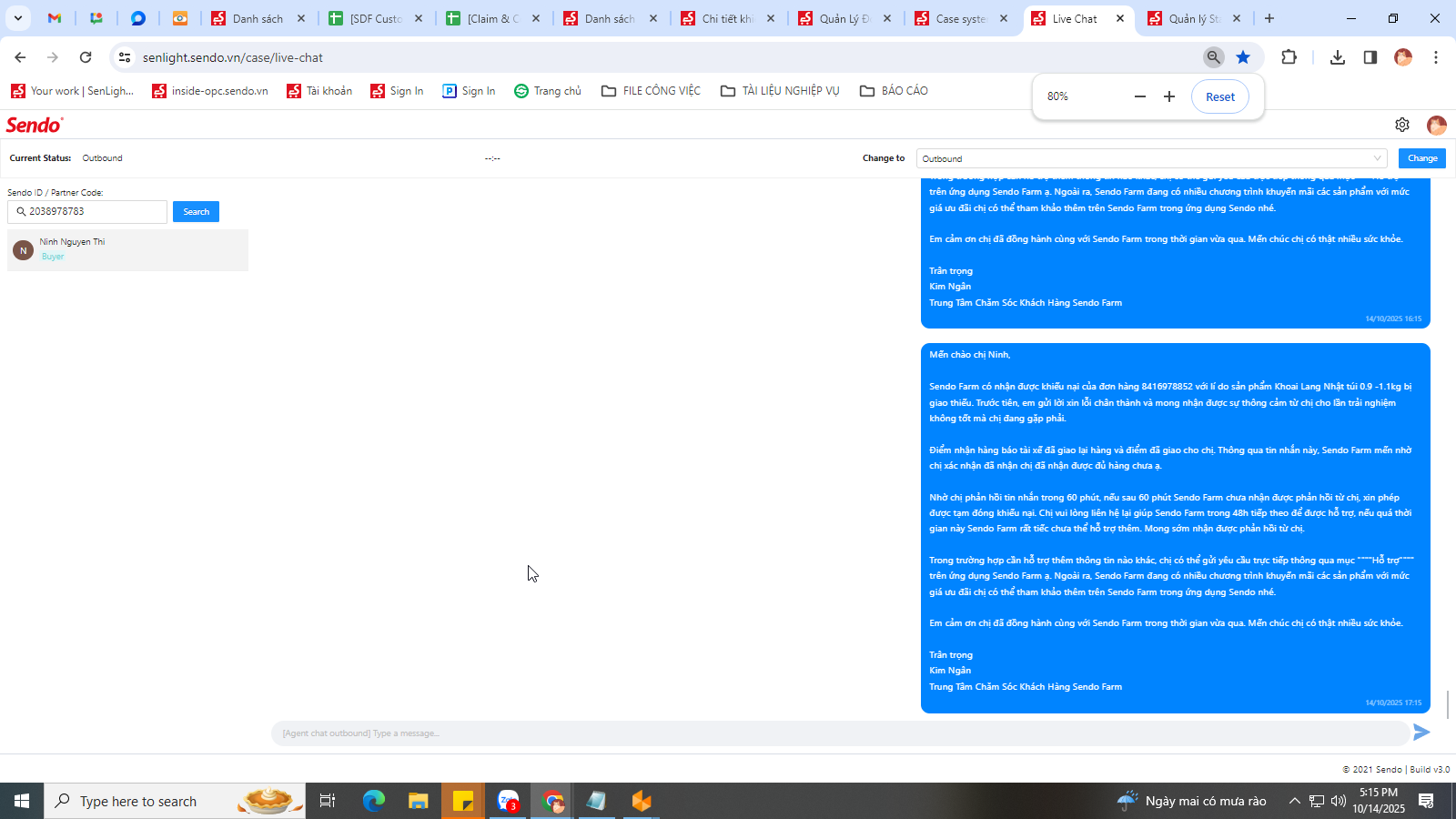This screenshot has width=1456, height=819.
Task: Focus the Sendo ID / Partner Code field
Action: [87, 211]
